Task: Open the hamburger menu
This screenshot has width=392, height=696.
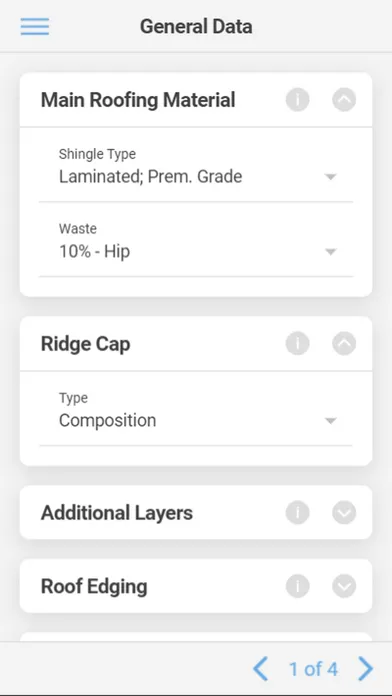Action: 35,26
